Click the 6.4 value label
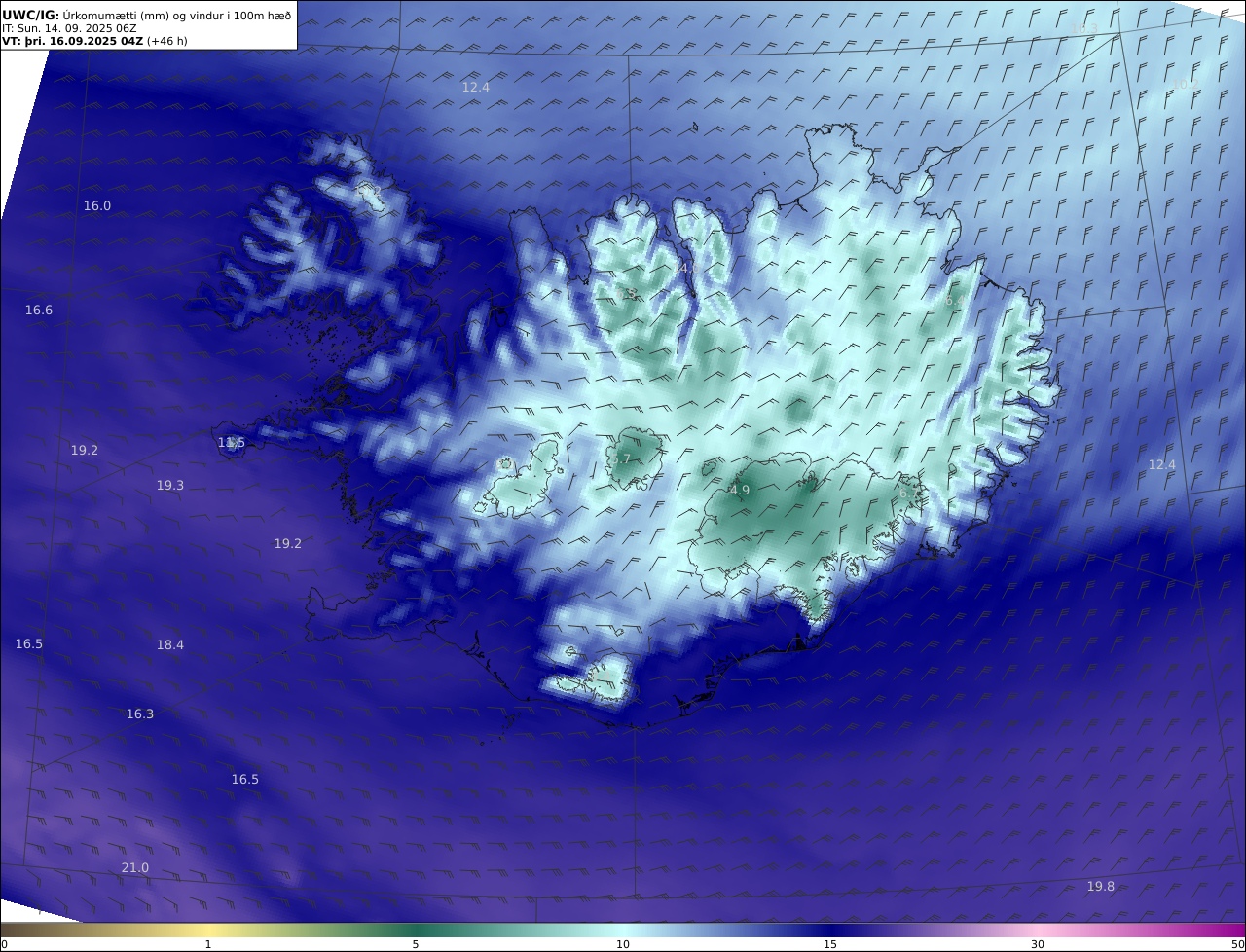The width and height of the screenshot is (1246, 952). click(x=954, y=301)
